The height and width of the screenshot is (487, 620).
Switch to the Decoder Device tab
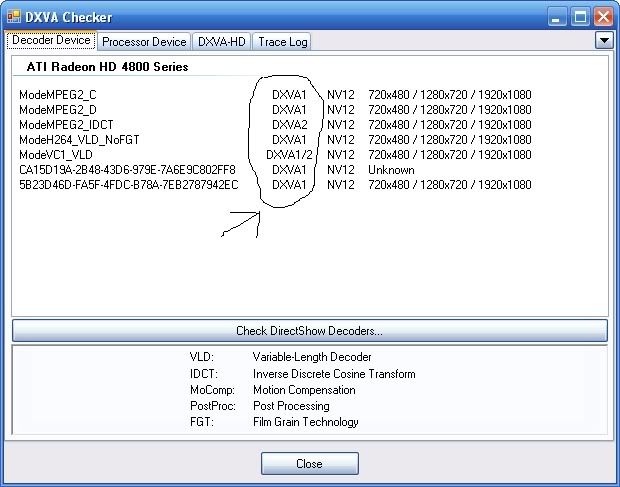point(51,40)
